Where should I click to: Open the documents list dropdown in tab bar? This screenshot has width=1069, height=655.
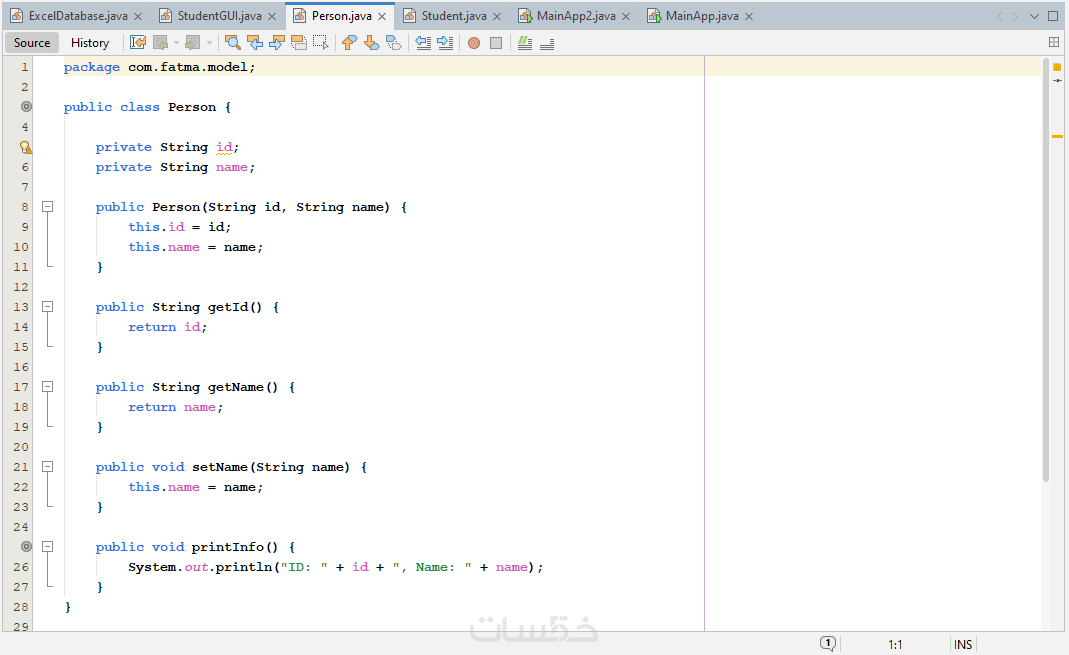[1034, 16]
